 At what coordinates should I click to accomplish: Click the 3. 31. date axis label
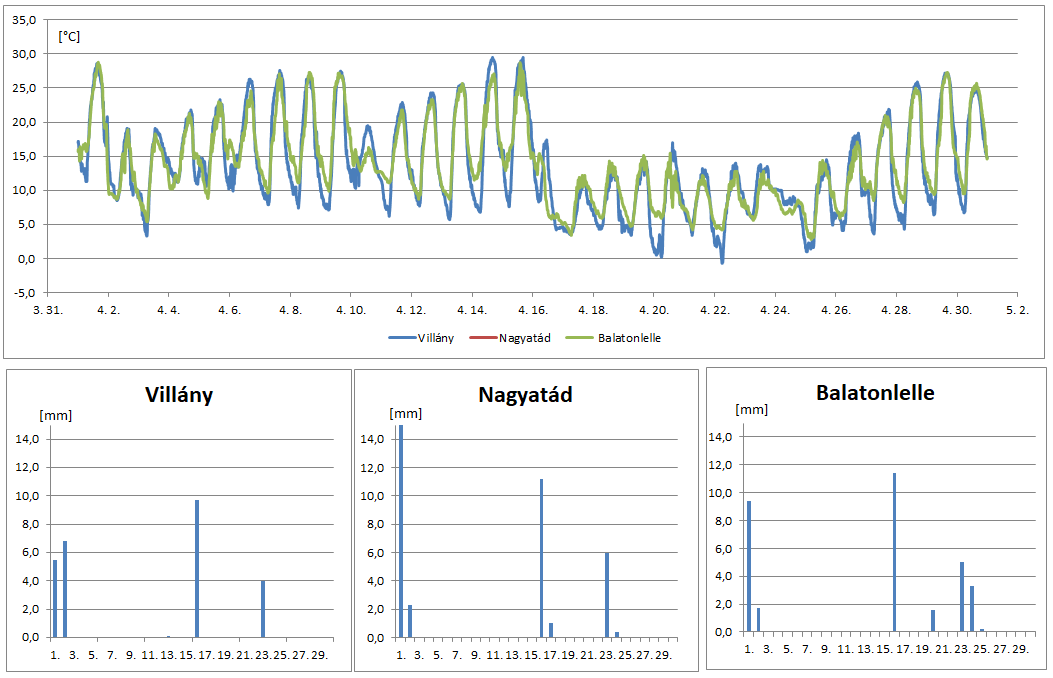click(48, 311)
